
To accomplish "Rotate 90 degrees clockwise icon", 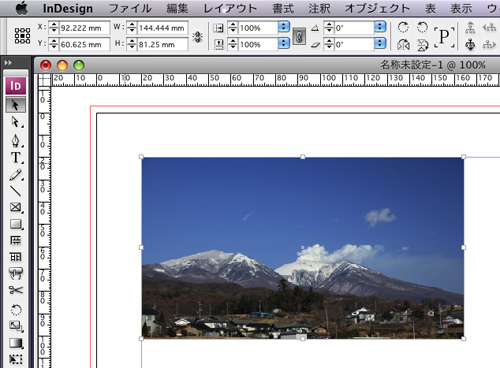I will [403, 27].
